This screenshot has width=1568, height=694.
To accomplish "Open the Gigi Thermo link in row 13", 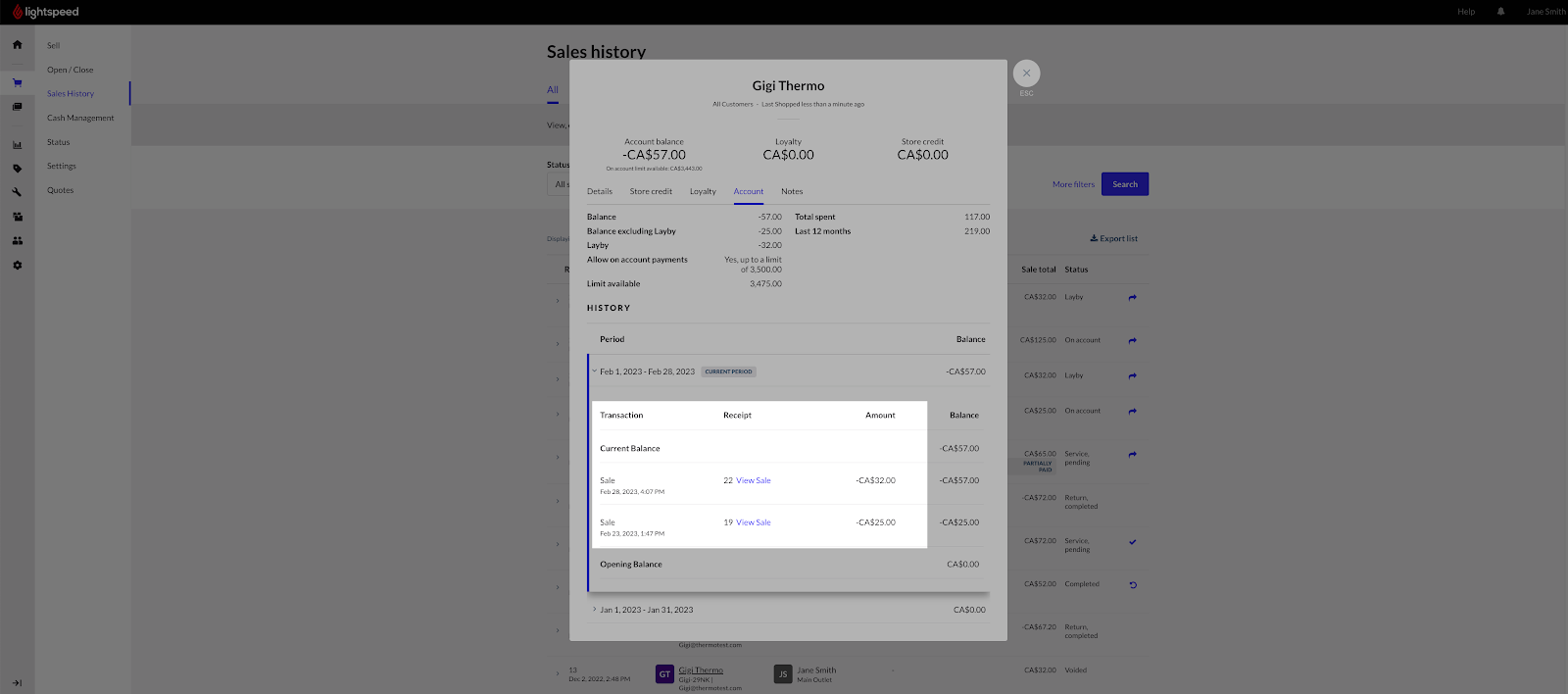I will (701, 670).
